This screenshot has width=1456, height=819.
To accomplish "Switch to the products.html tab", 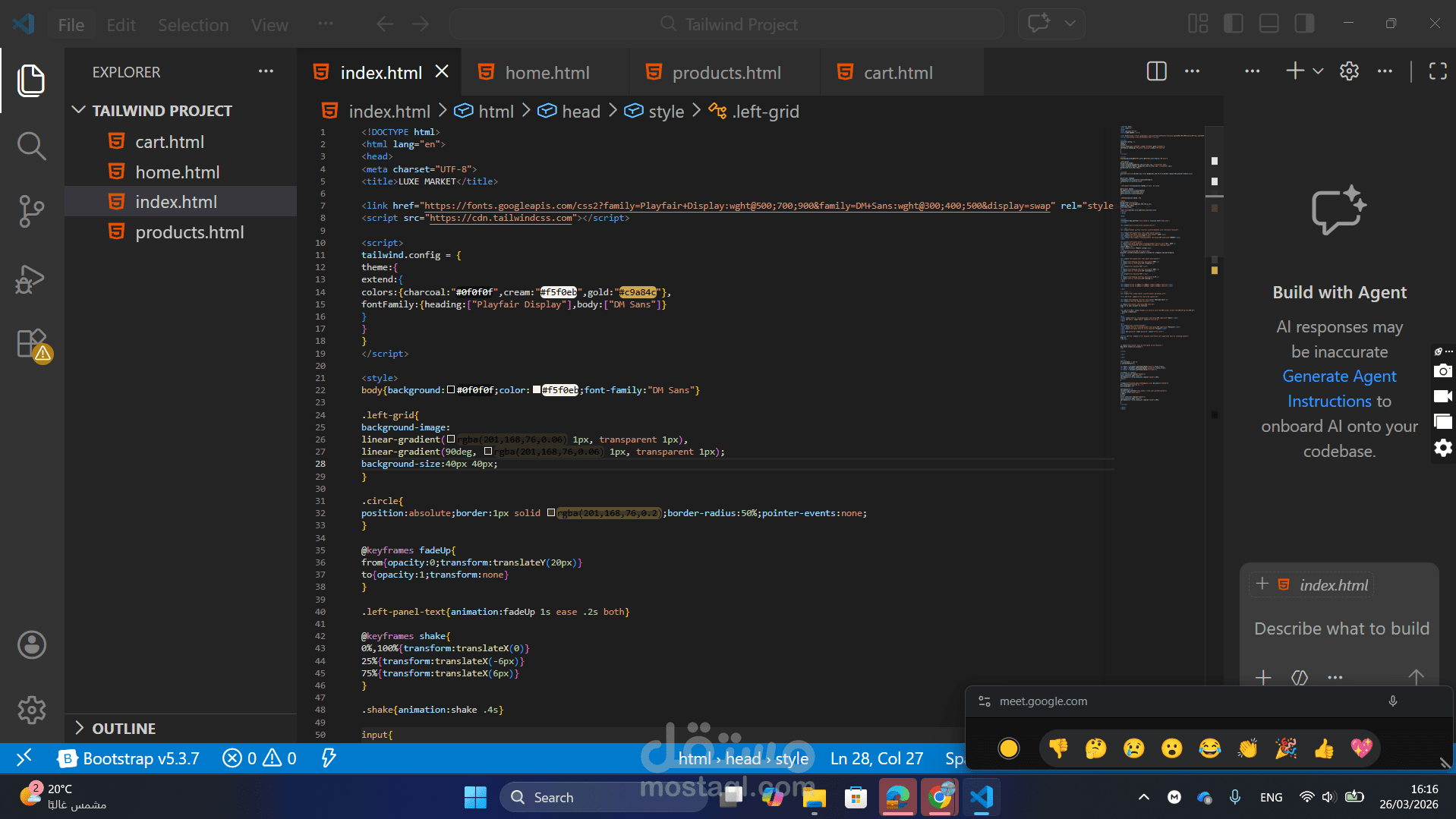I will (725, 73).
